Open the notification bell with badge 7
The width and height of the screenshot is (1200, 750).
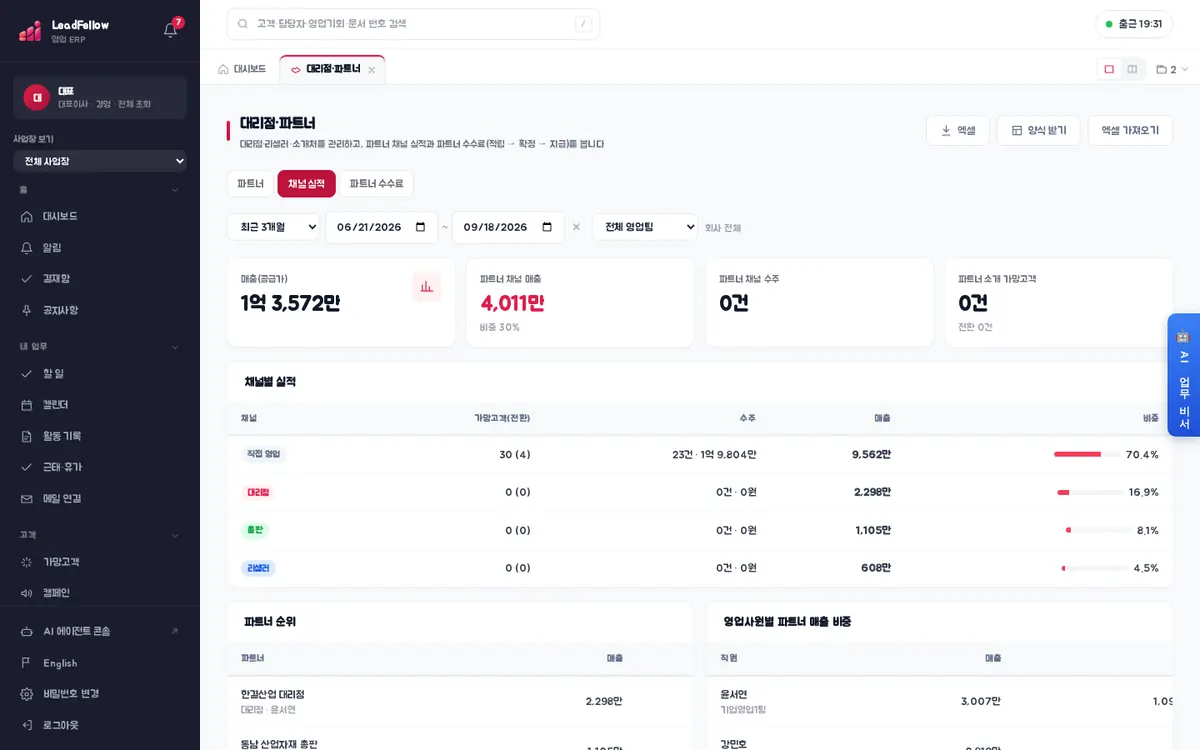[171, 30]
